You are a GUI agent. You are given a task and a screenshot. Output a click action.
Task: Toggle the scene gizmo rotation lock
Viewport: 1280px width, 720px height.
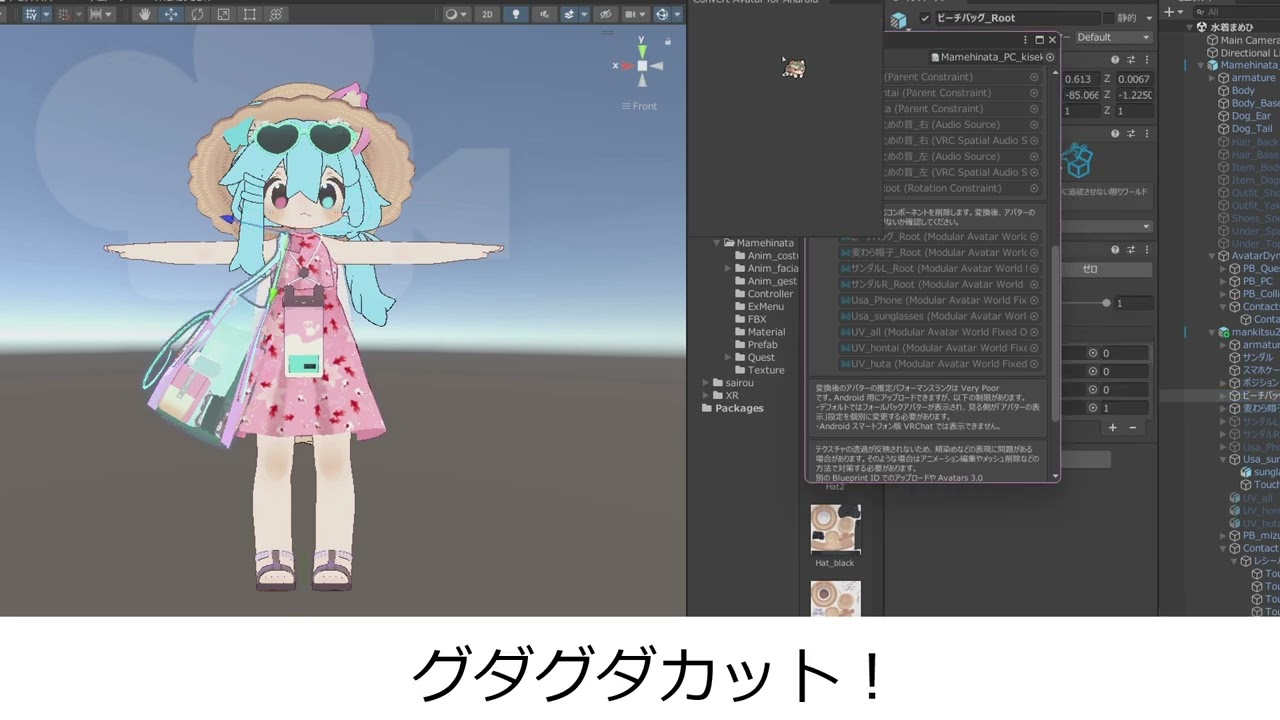coord(669,42)
